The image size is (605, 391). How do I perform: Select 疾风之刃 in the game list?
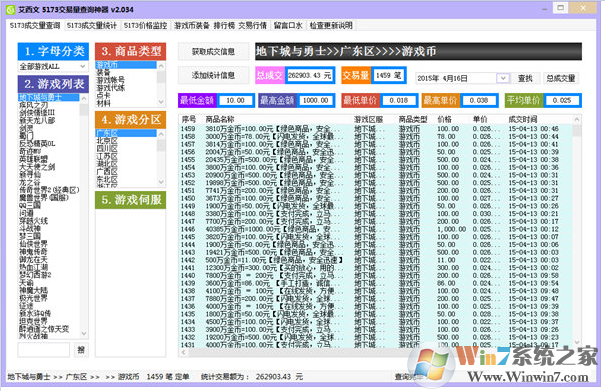49,105
